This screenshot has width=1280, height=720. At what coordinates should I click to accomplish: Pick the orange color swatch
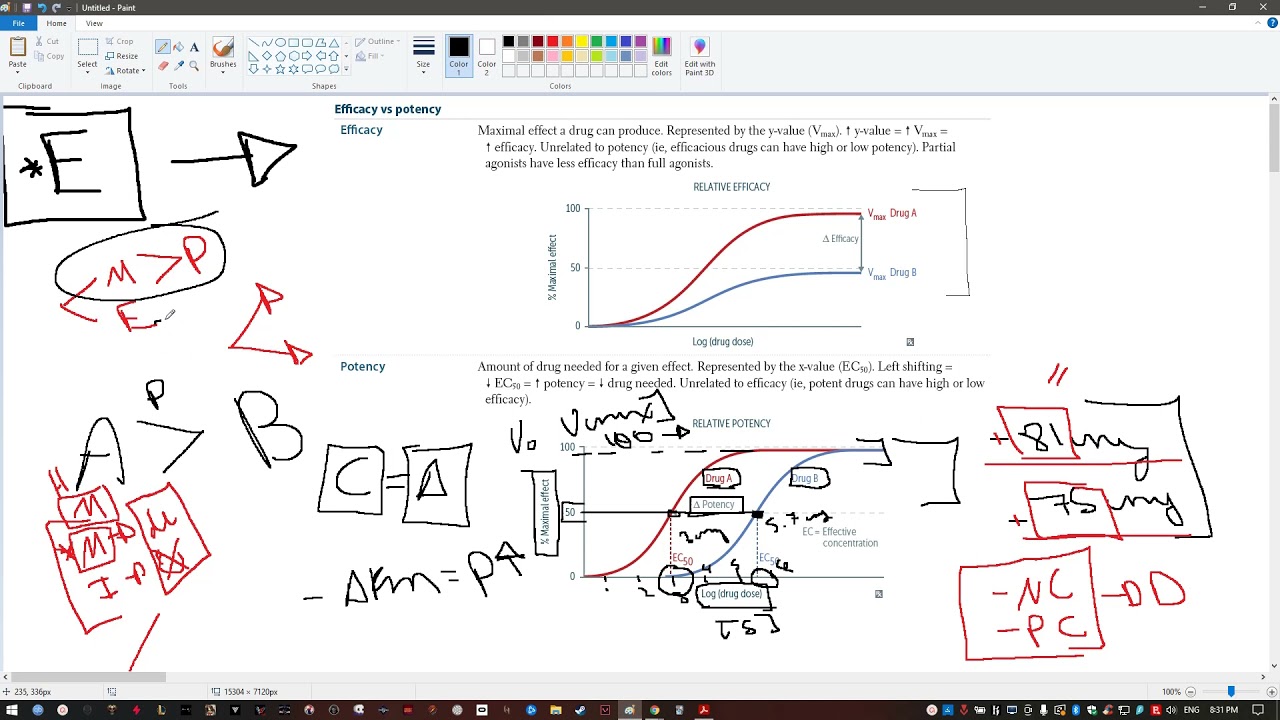[x=567, y=41]
